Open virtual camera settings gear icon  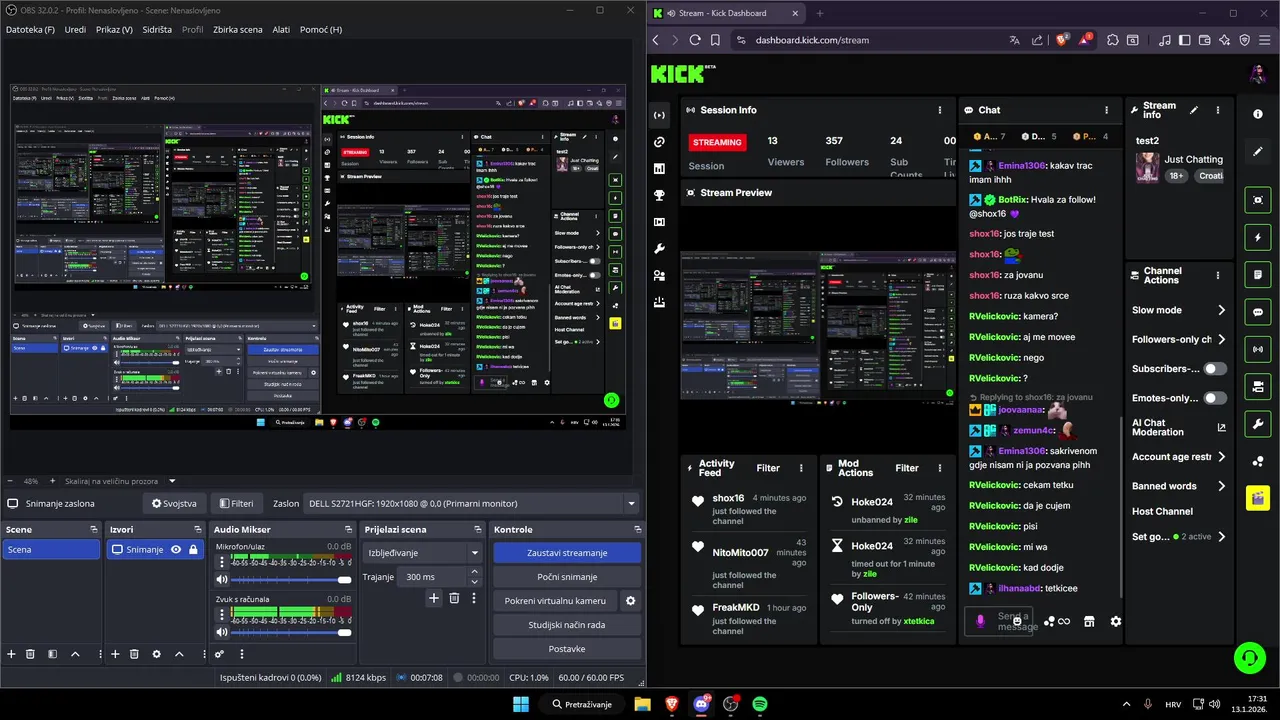click(630, 601)
